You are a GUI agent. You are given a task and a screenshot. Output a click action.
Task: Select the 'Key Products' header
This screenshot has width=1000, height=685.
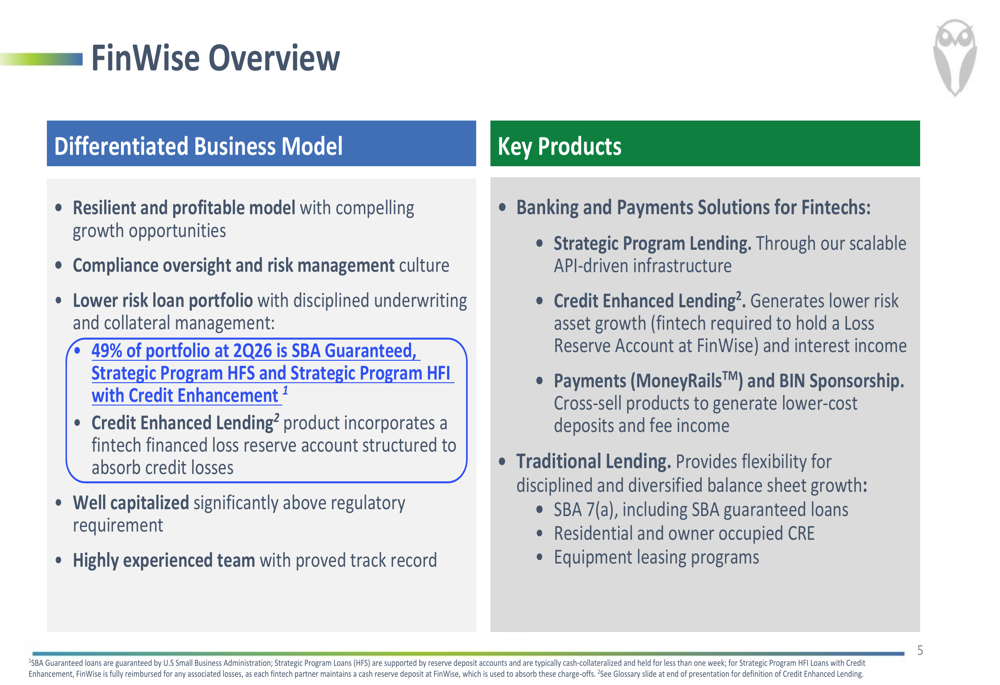pos(705,144)
